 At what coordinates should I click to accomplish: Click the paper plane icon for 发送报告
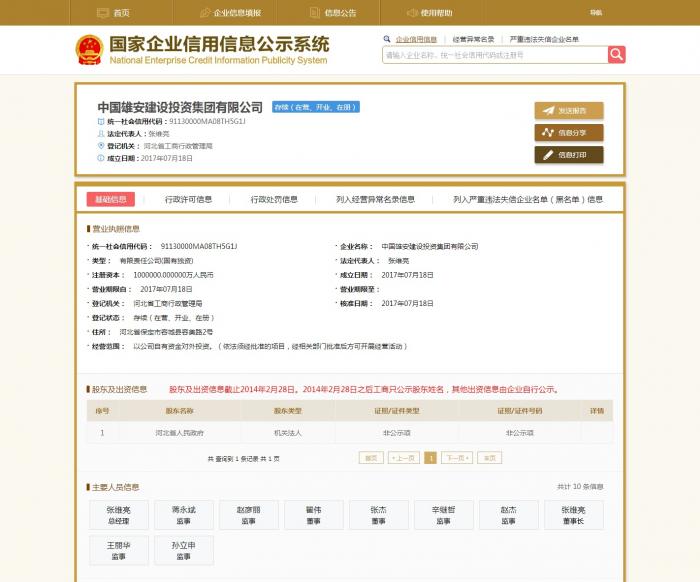[x=549, y=110]
